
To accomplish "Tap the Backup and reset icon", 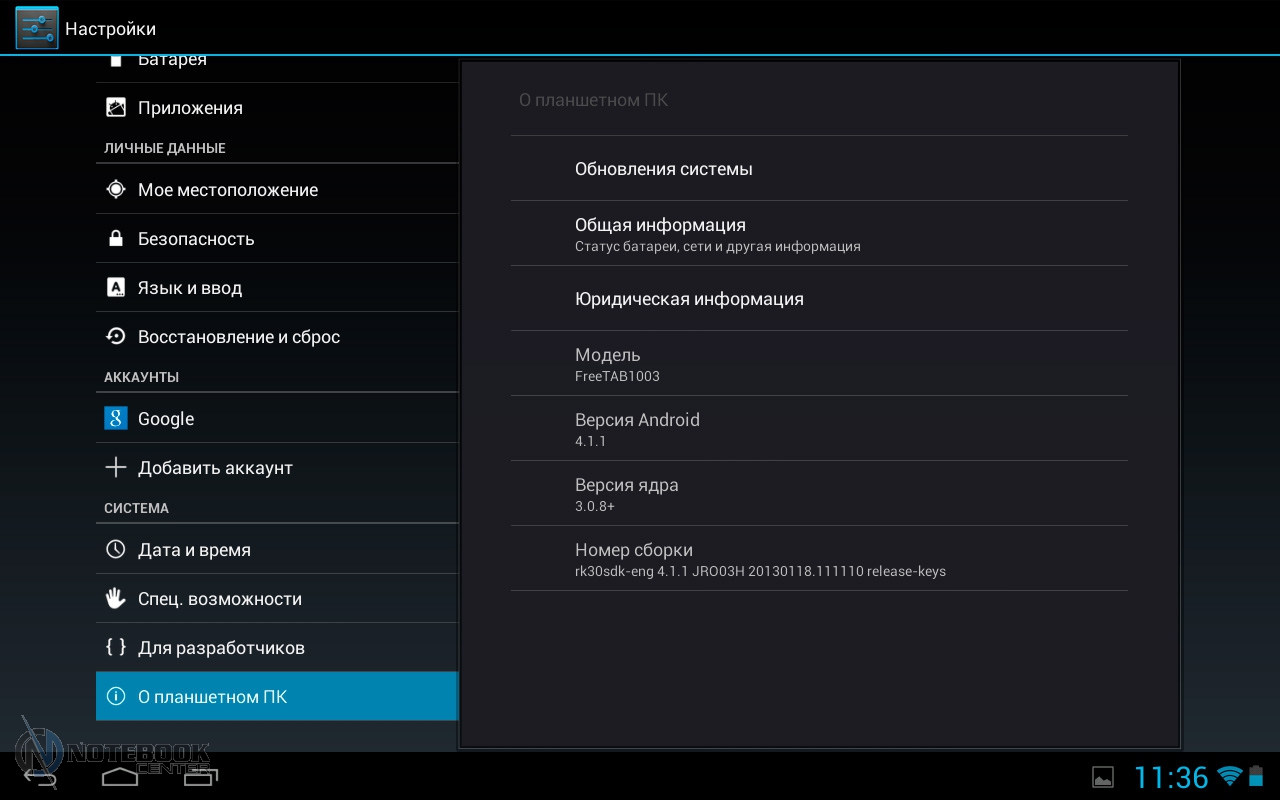I will [116, 337].
